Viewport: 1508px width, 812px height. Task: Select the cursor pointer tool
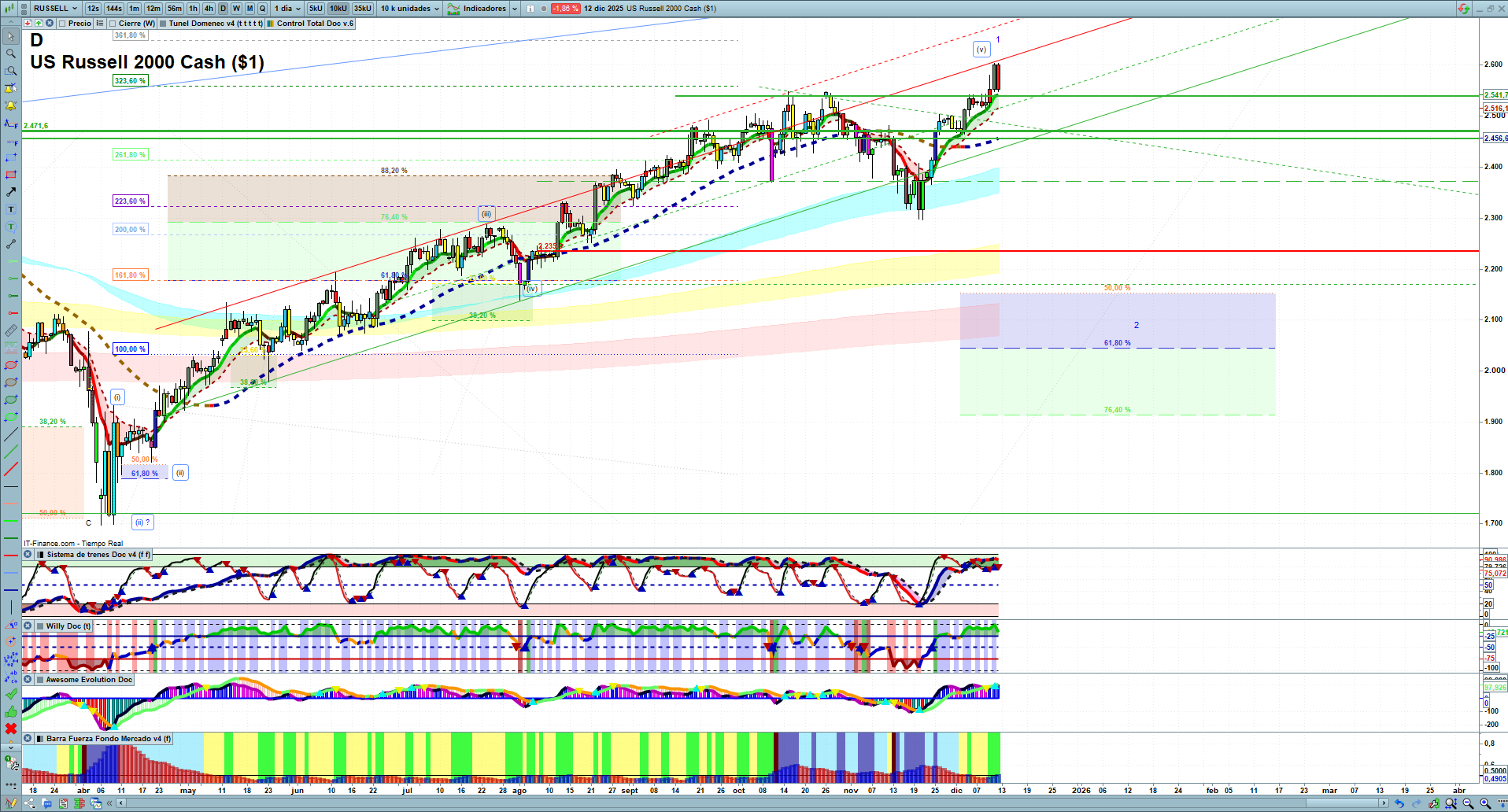tap(11, 36)
